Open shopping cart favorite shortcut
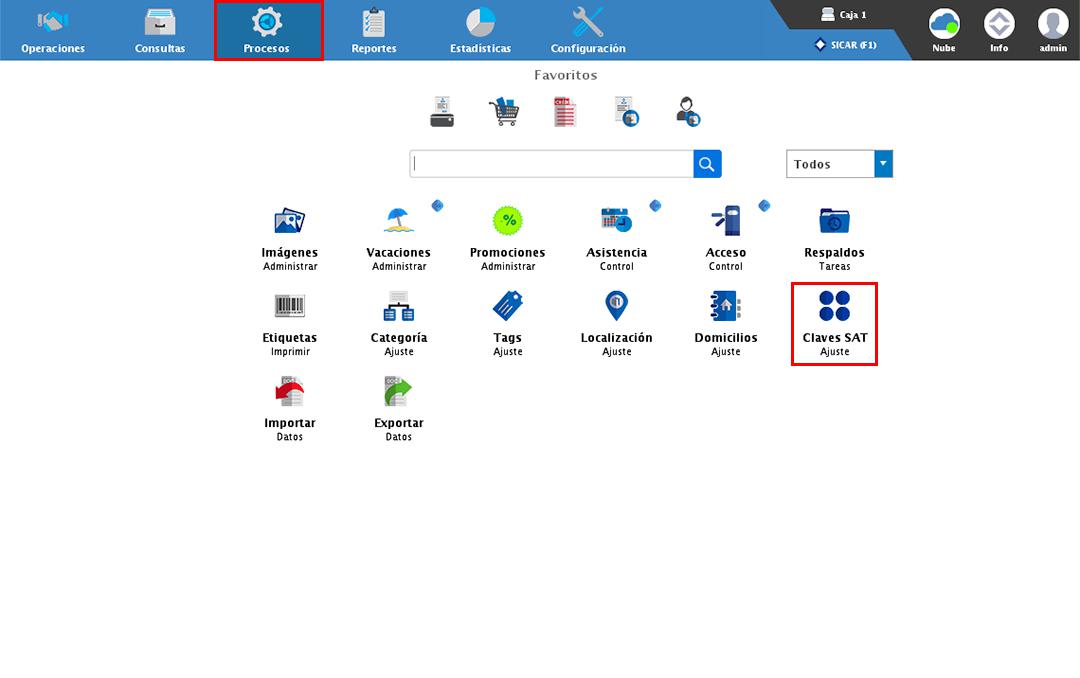The width and height of the screenshot is (1080, 678). (x=503, y=111)
